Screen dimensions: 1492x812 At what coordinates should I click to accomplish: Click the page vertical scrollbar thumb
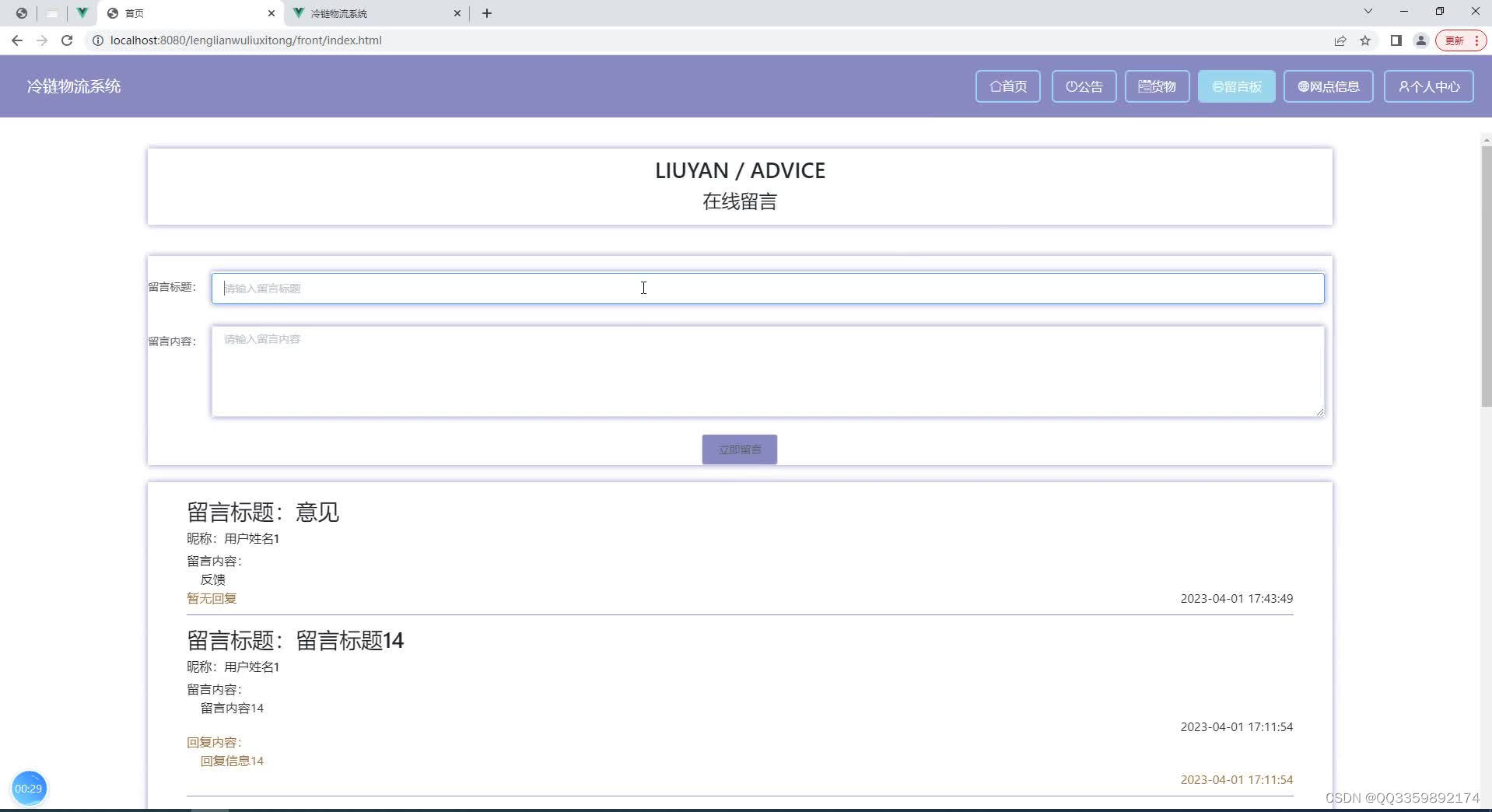(1486, 276)
